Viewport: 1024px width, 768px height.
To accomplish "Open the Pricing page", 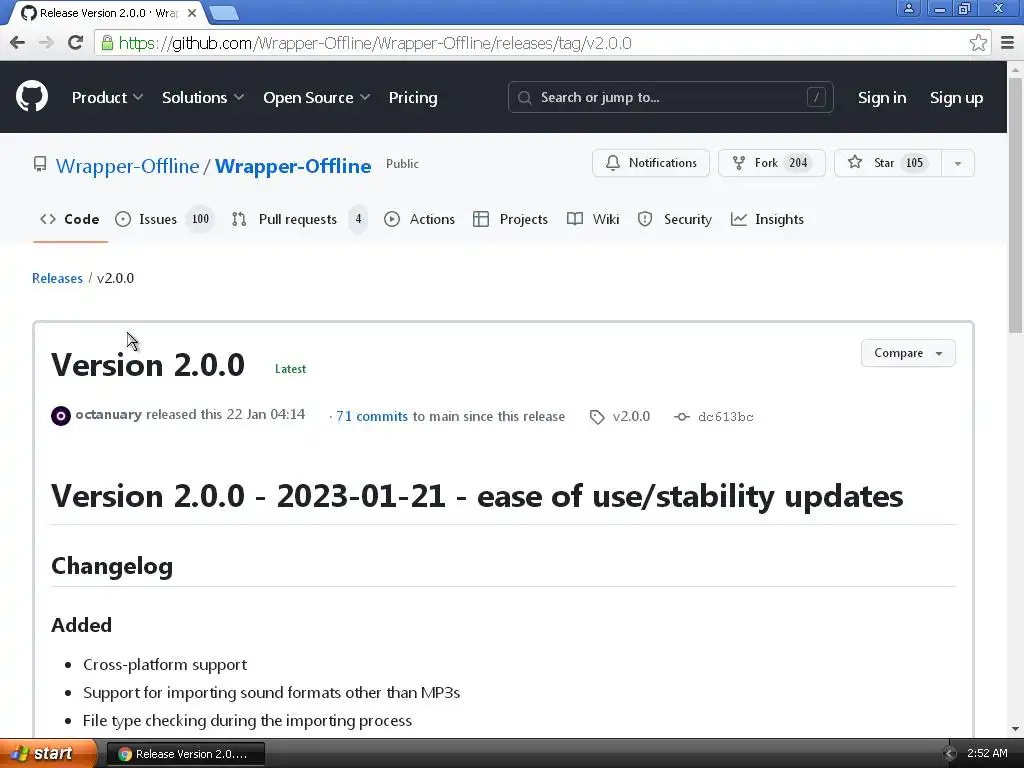I will (x=413, y=97).
